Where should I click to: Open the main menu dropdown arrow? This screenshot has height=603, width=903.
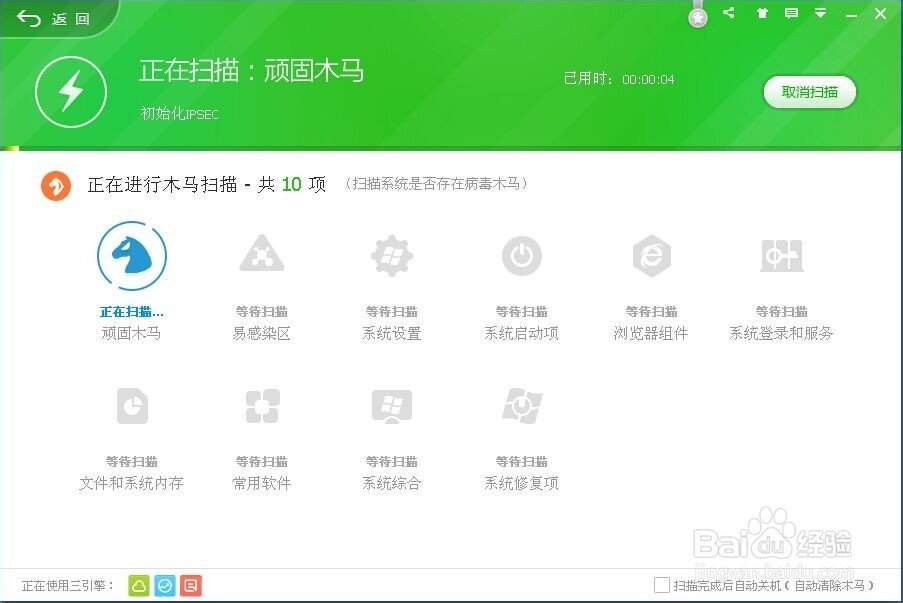[x=821, y=13]
